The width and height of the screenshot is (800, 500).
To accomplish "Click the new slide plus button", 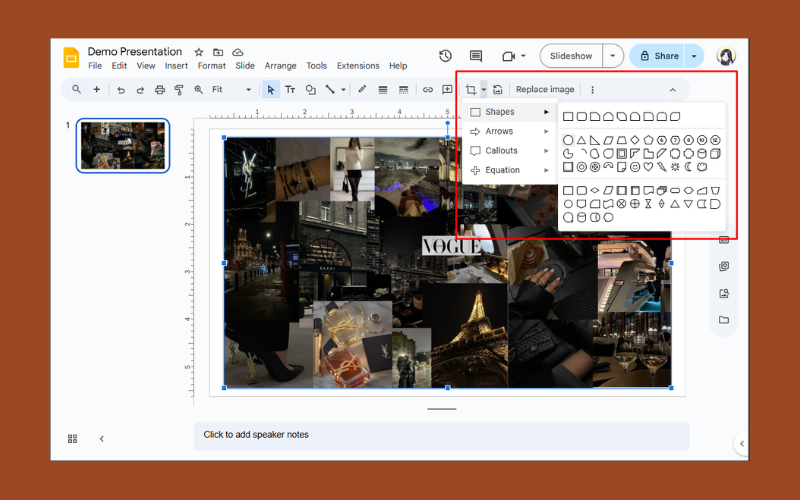I will click(96, 89).
